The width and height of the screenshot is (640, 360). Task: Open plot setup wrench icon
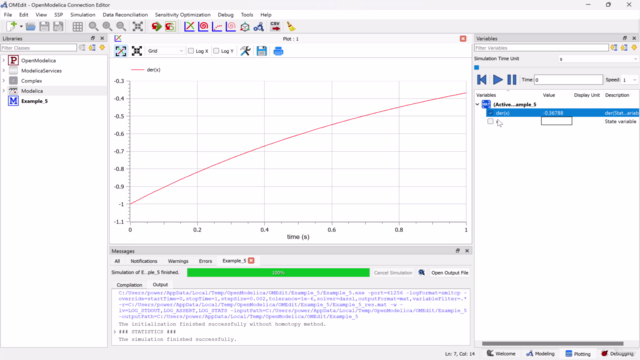pyautogui.click(x=245, y=51)
